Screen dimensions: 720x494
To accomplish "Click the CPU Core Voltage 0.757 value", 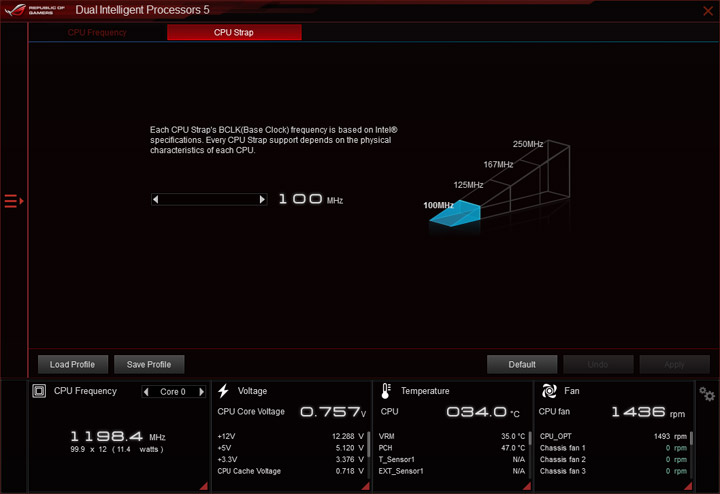I will 333,412.
